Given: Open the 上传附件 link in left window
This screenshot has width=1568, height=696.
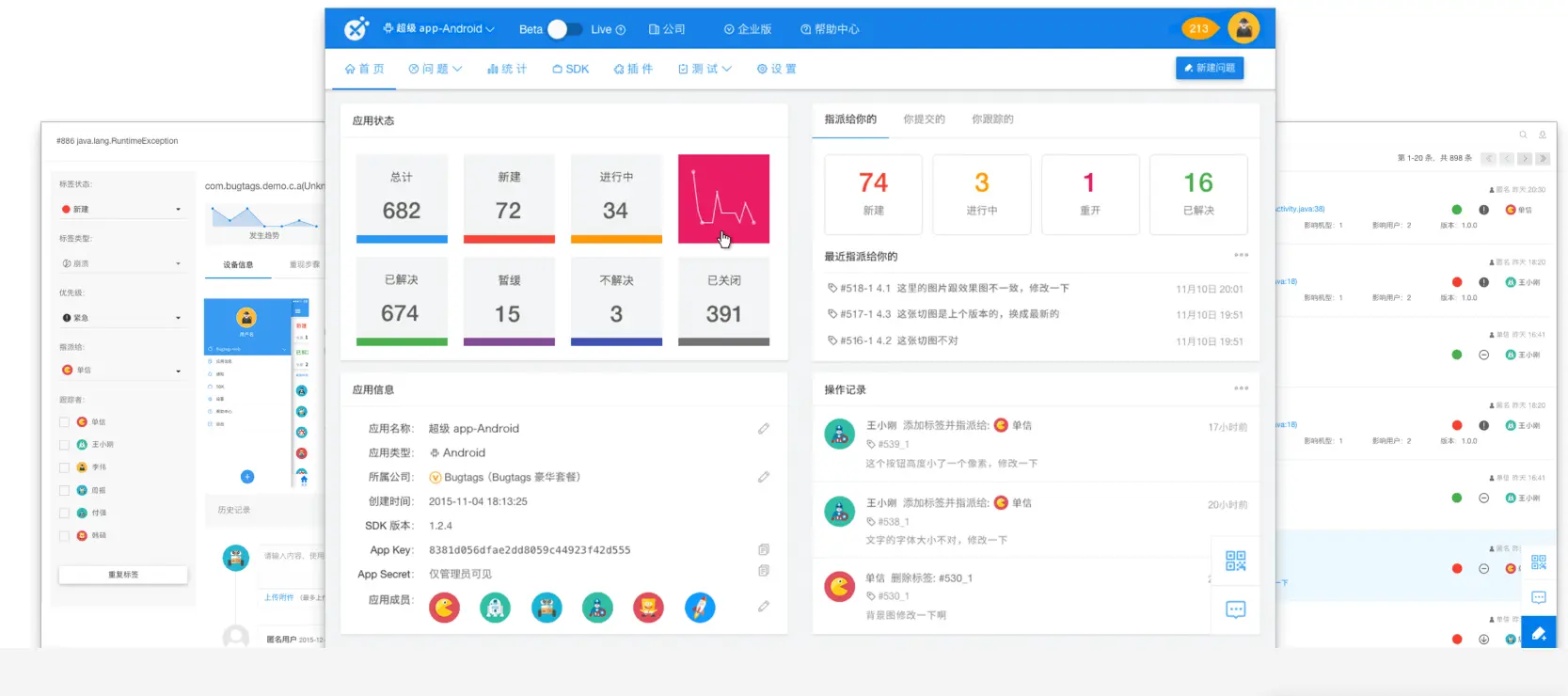Looking at the screenshot, I should (x=279, y=597).
